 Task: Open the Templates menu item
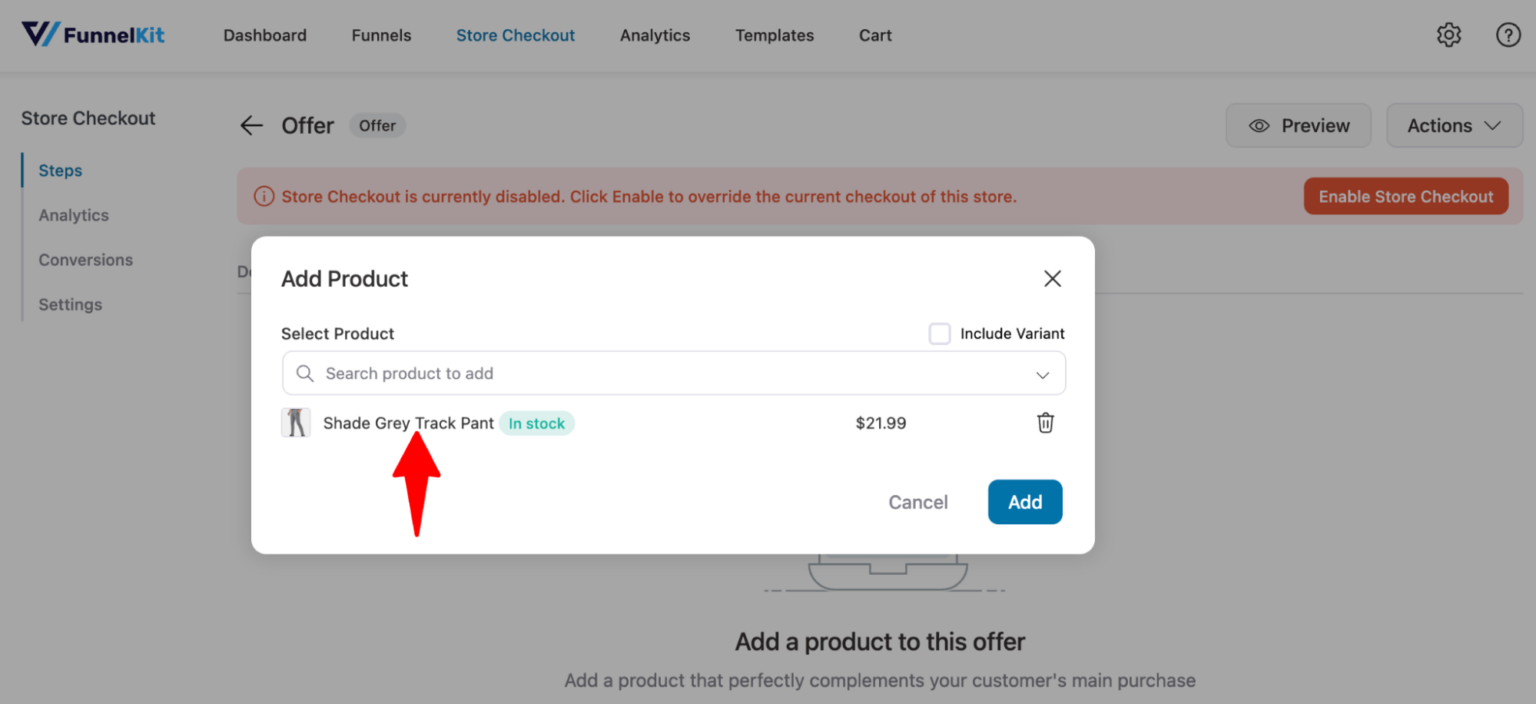(x=774, y=35)
